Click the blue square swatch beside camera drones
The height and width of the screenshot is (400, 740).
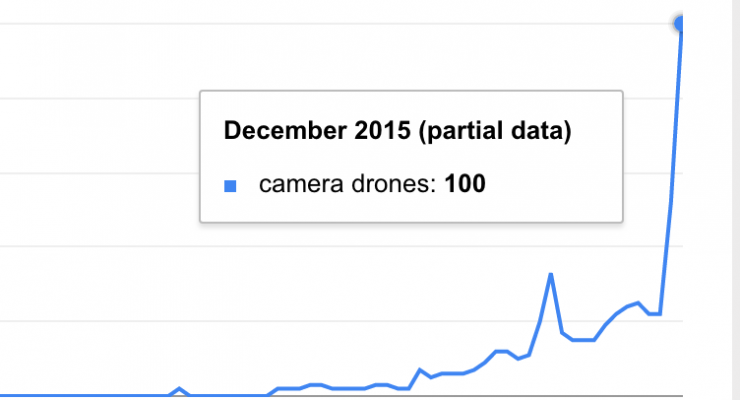[230, 186]
